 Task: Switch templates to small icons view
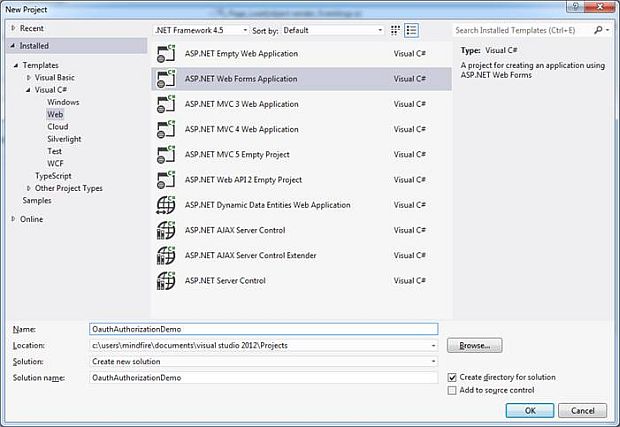click(x=395, y=30)
